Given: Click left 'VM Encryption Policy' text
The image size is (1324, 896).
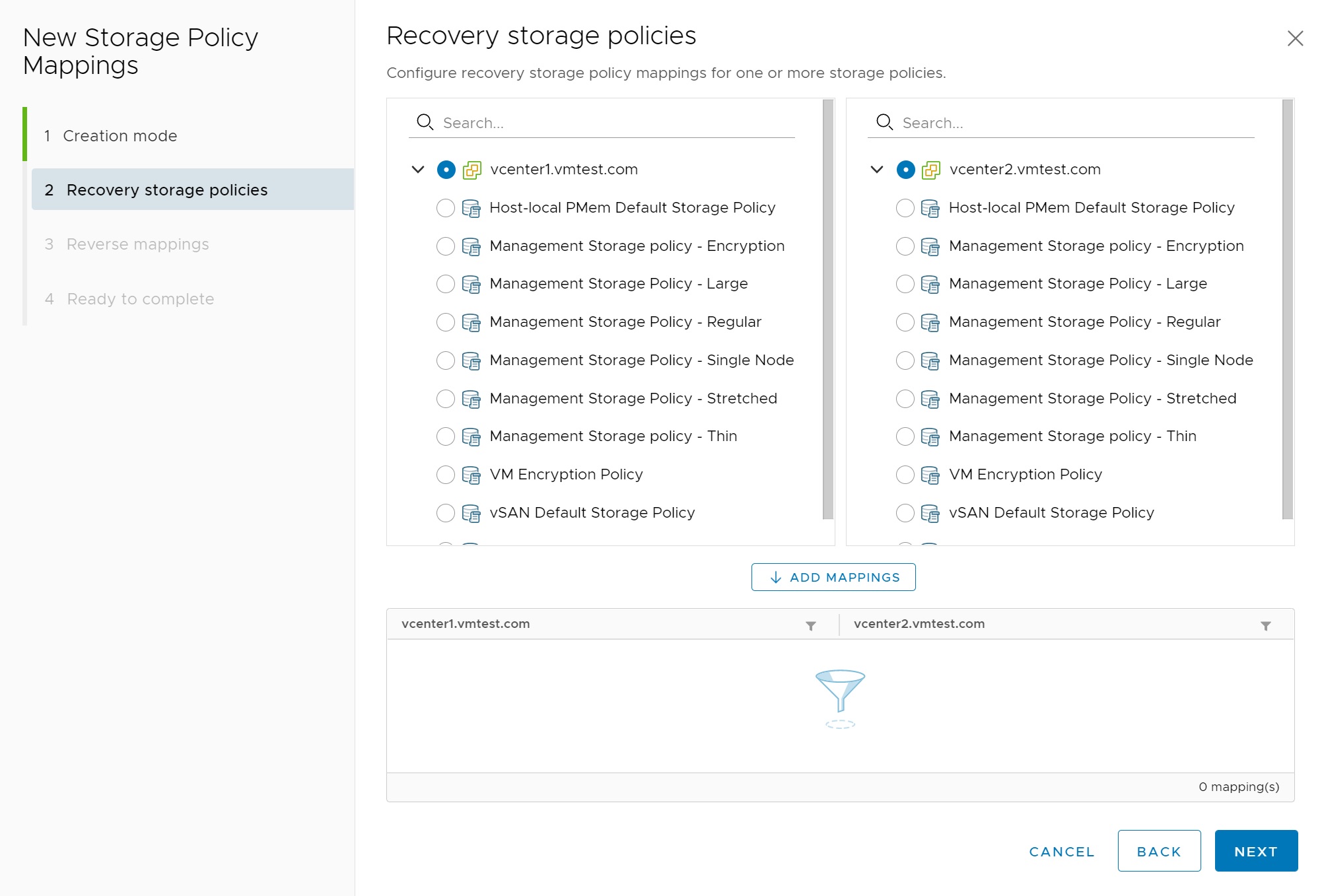Looking at the screenshot, I should click(x=567, y=475).
